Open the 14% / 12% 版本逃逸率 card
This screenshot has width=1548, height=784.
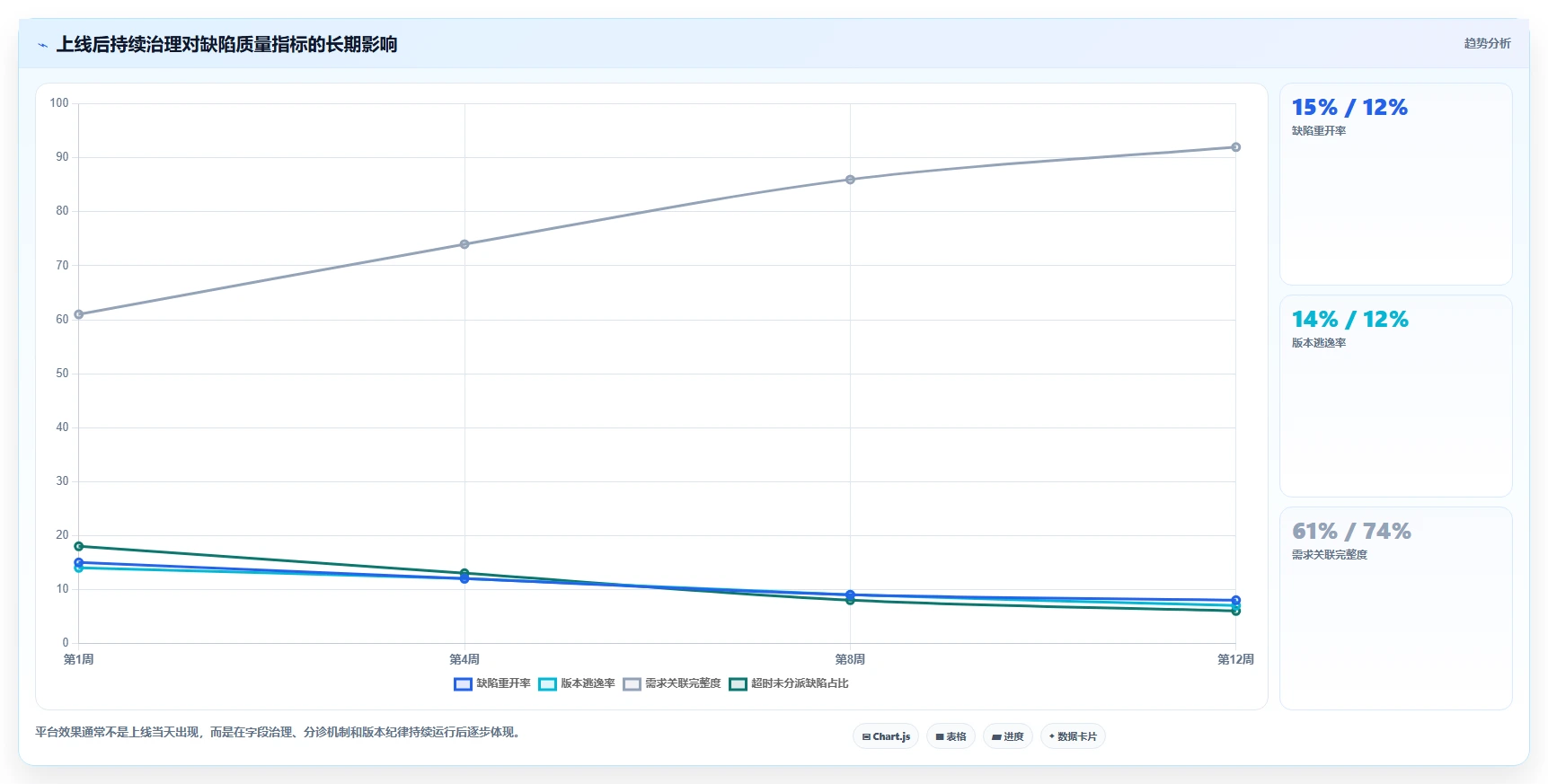[1395, 396]
